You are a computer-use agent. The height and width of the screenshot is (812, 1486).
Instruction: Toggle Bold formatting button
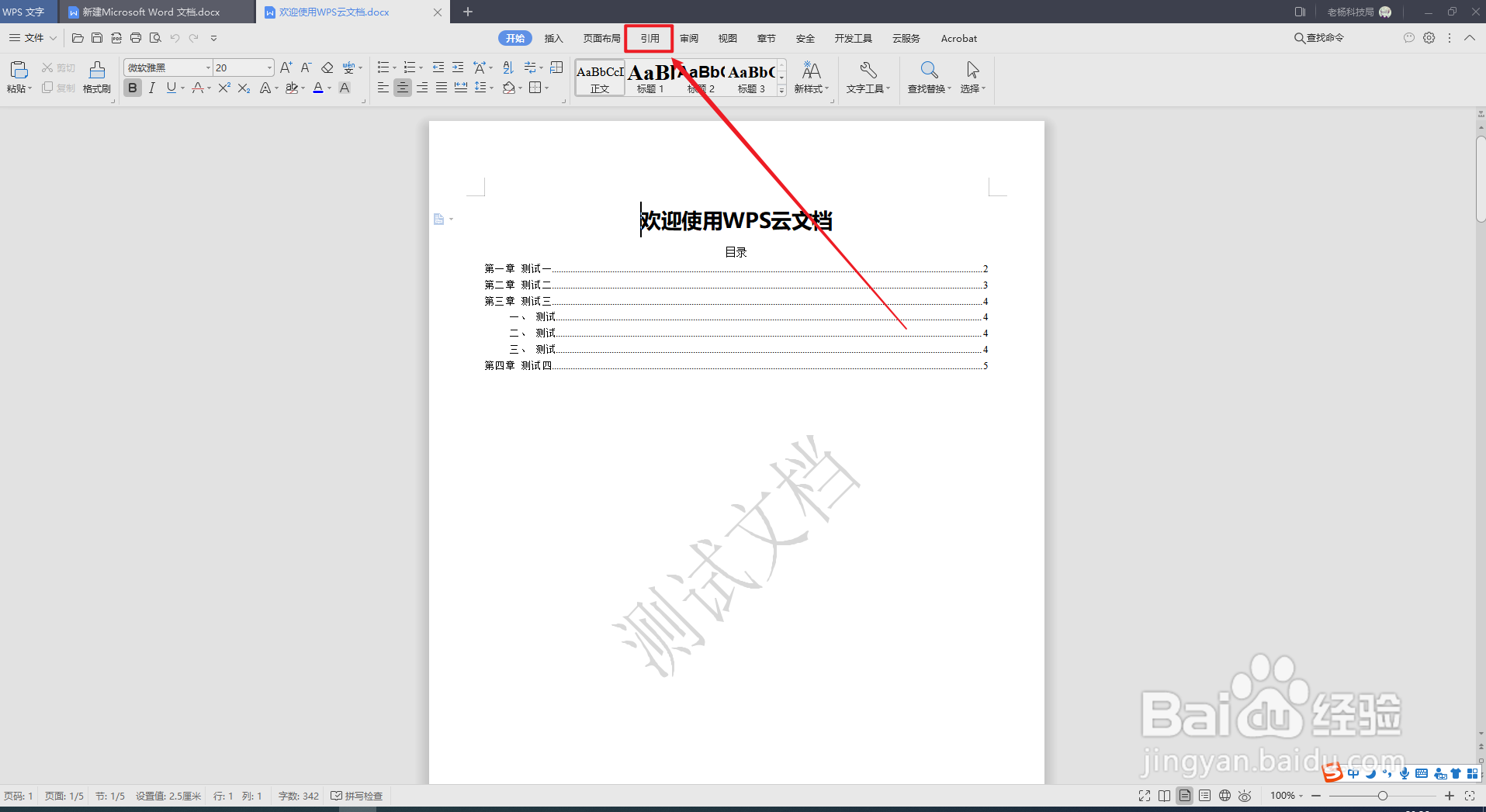[x=133, y=88]
